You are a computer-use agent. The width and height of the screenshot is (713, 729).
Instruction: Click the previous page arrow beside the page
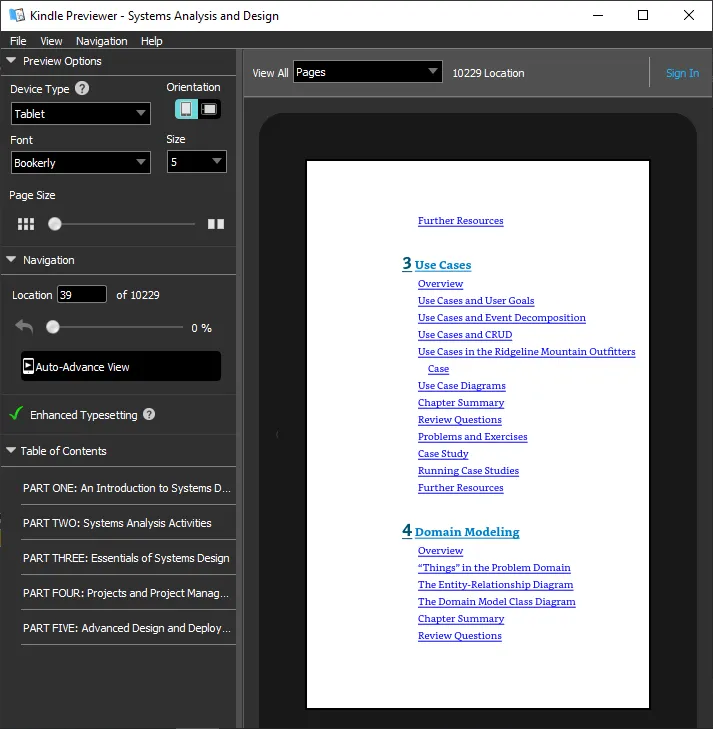click(277, 434)
